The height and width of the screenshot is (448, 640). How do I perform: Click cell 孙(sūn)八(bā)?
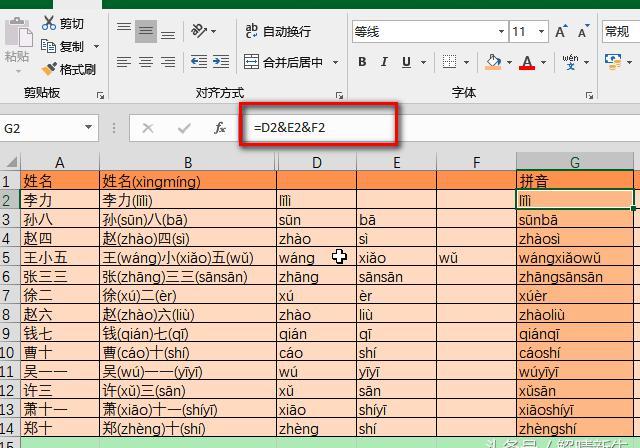(x=188, y=220)
